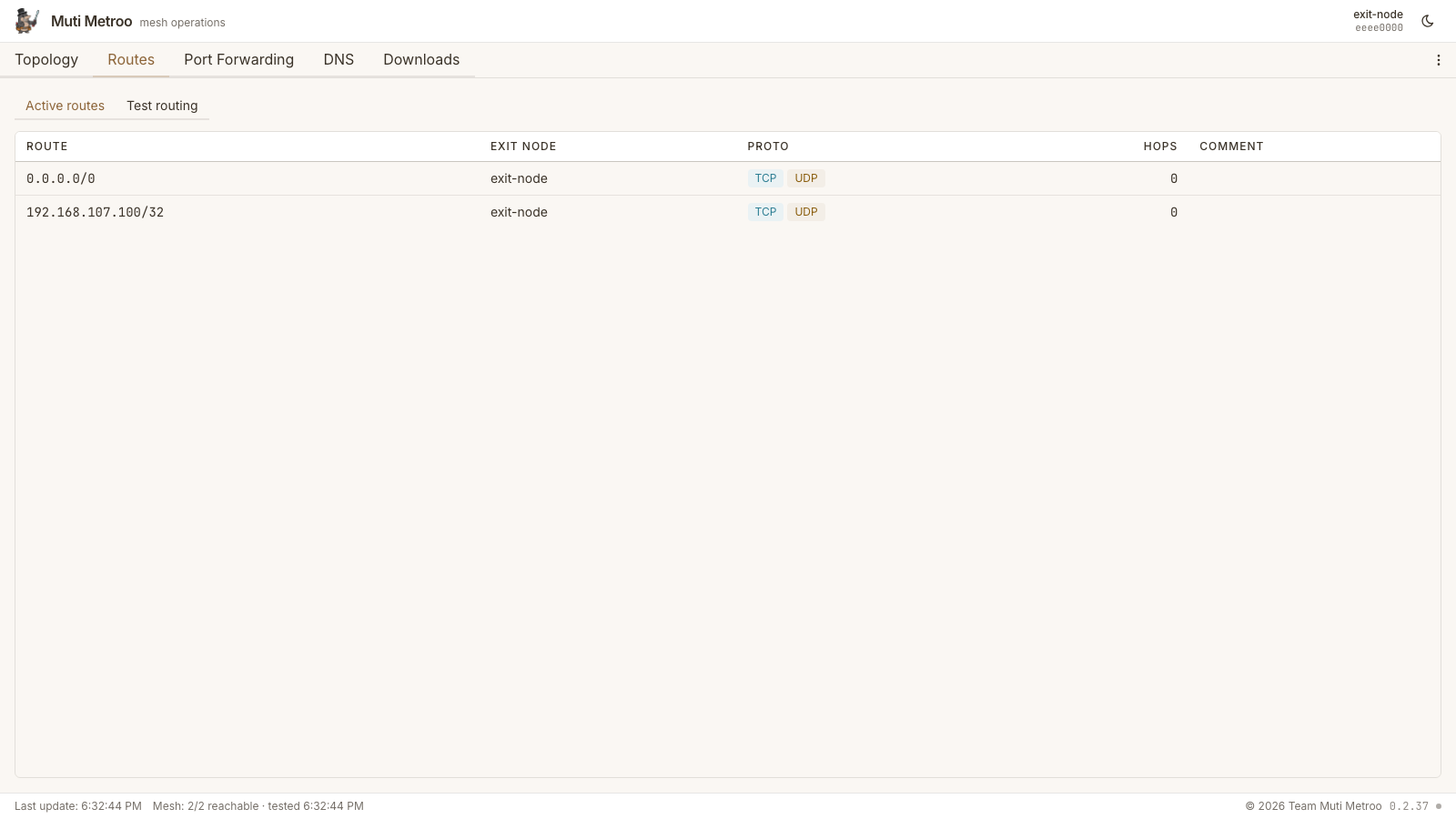This screenshot has width=1456, height=819.
Task: Click the 'Last update: 6:32:44 PM' status text
Action: pyautogui.click(x=78, y=806)
